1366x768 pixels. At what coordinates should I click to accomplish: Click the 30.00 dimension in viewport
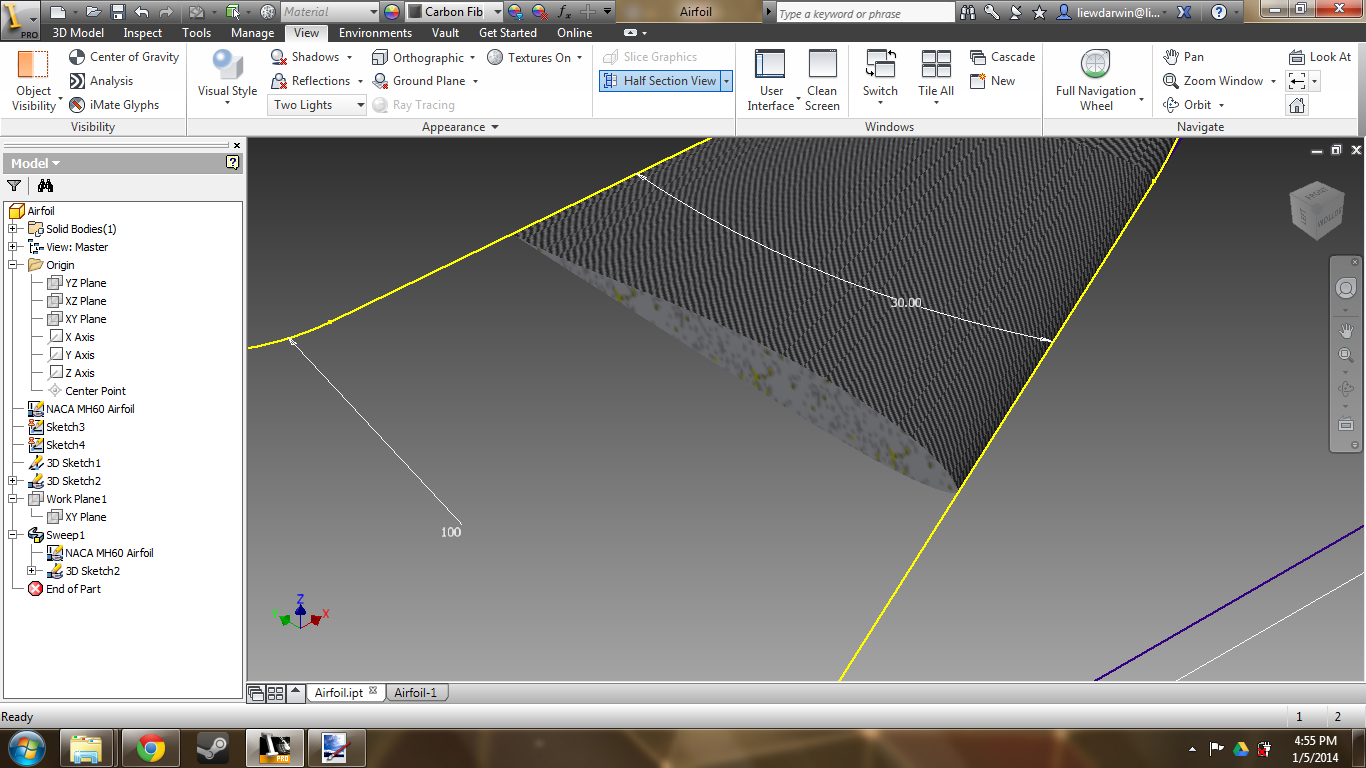906,302
